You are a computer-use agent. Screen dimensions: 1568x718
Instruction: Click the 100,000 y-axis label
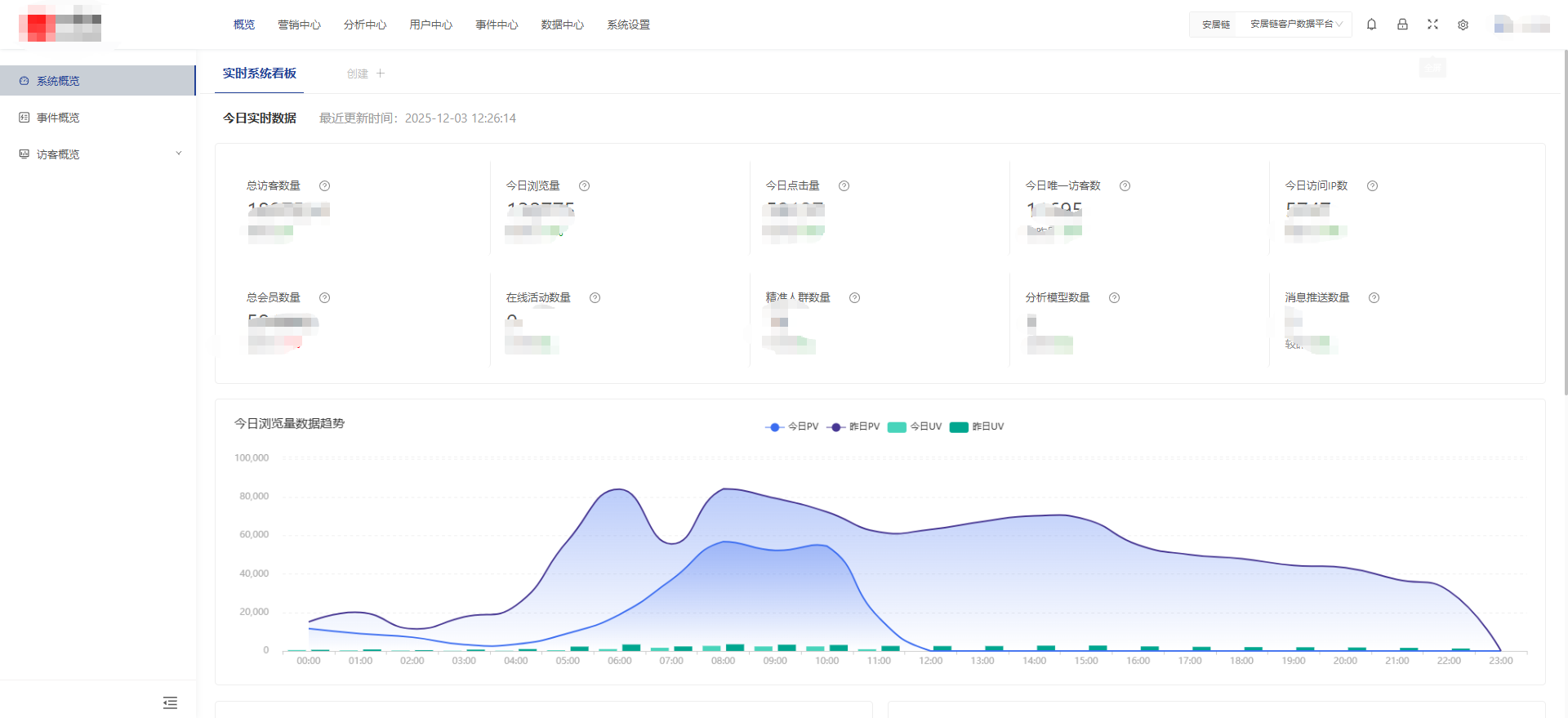[252, 458]
